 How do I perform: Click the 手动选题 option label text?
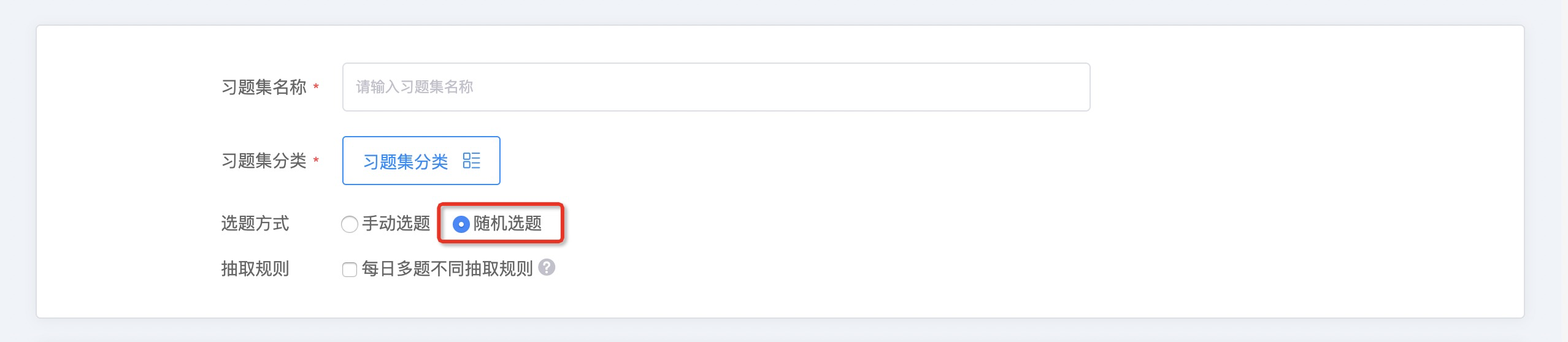coord(396,224)
